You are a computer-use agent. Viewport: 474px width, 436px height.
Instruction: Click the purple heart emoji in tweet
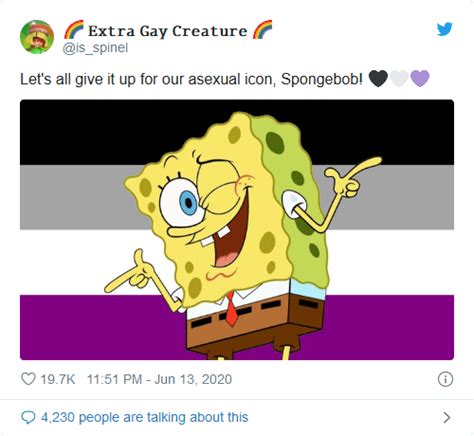coord(420,79)
